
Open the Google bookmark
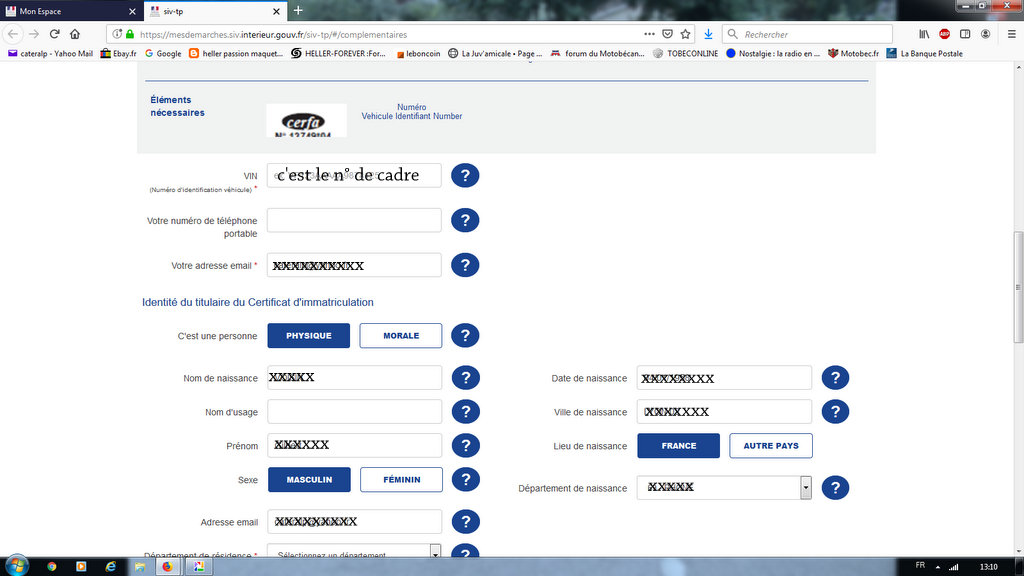pyautogui.click(x=163, y=54)
